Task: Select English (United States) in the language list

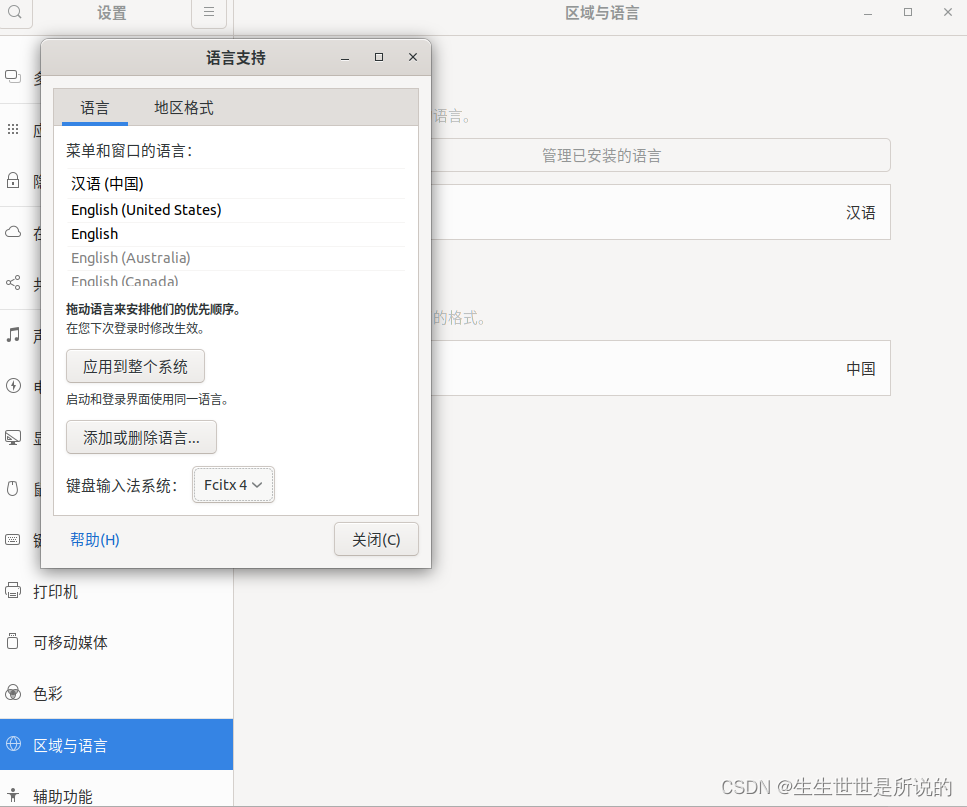Action: pos(145,210)
